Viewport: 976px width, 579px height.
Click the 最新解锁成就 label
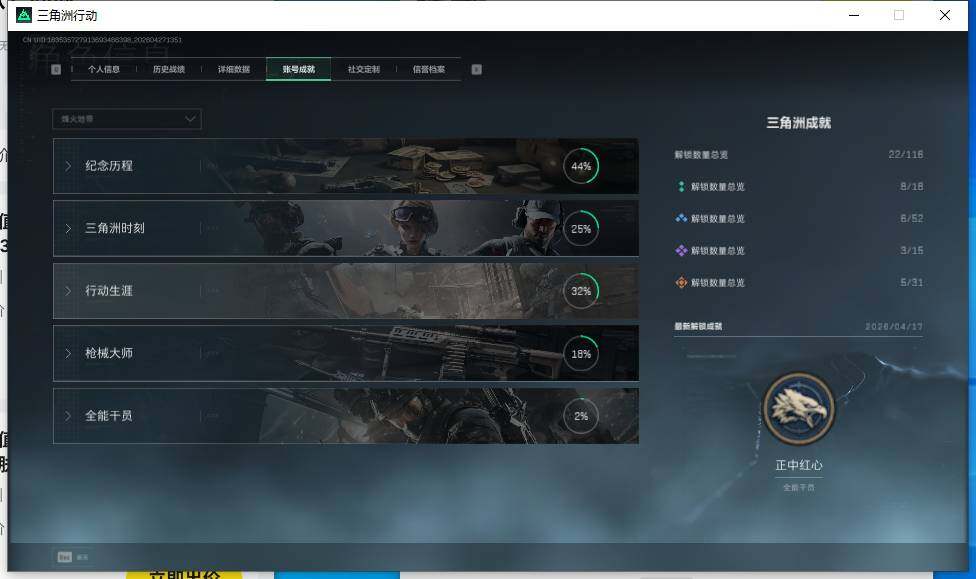click(x=698, y=326)
